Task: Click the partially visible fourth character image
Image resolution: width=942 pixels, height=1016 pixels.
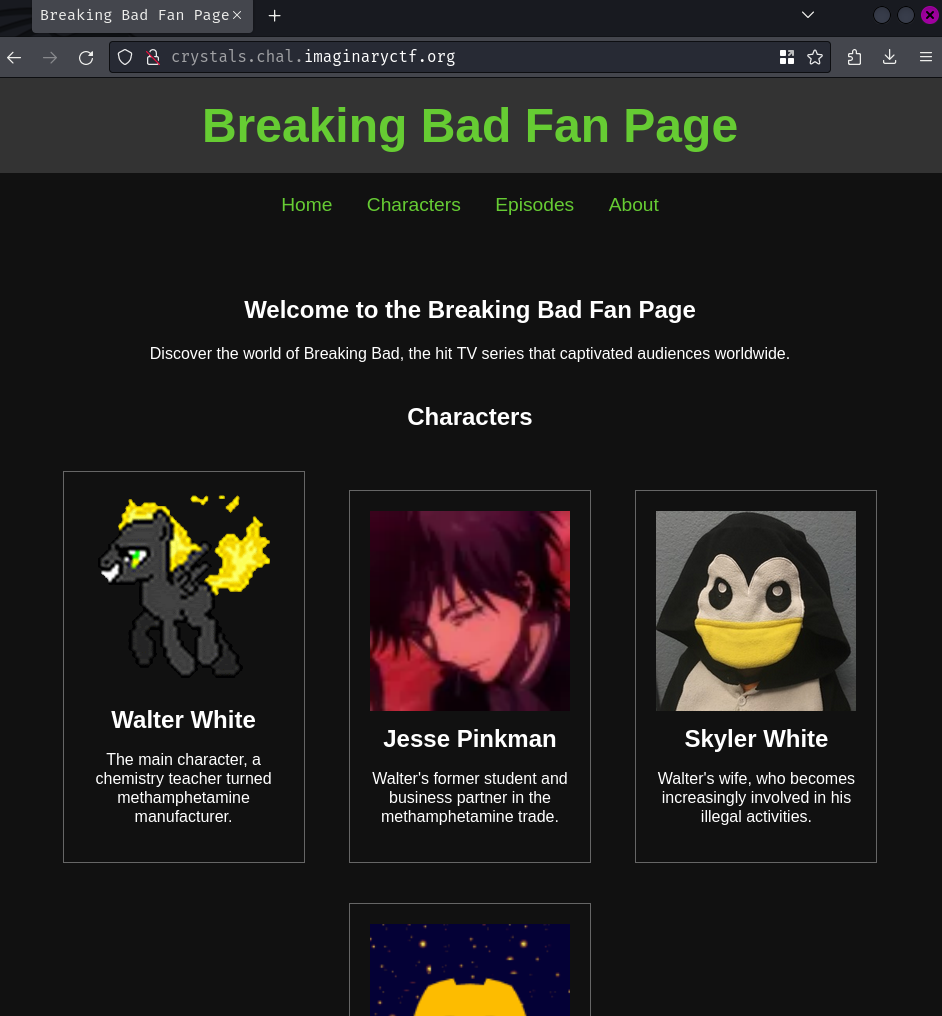Action: (470, 970)
